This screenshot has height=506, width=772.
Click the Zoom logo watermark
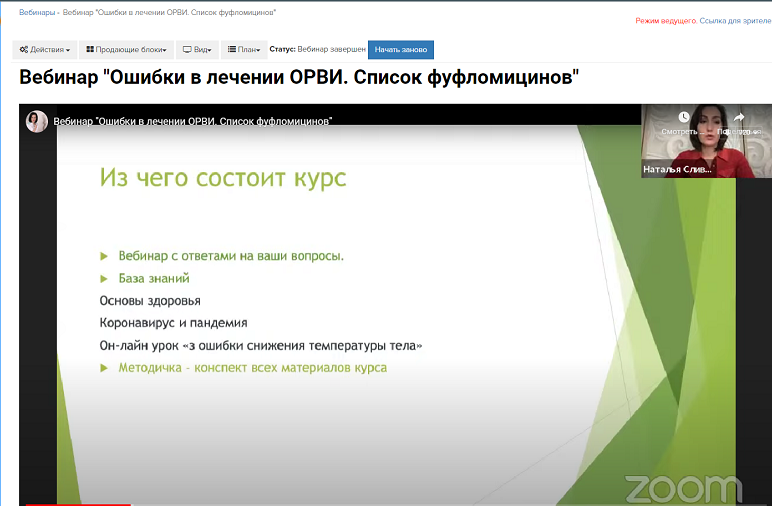pos(684,488)
